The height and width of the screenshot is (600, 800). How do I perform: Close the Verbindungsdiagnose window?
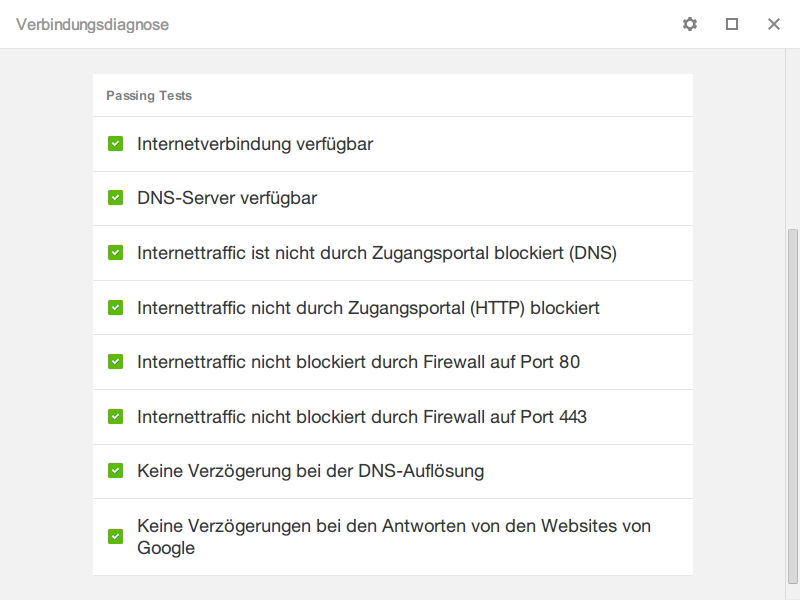[773, 24]
